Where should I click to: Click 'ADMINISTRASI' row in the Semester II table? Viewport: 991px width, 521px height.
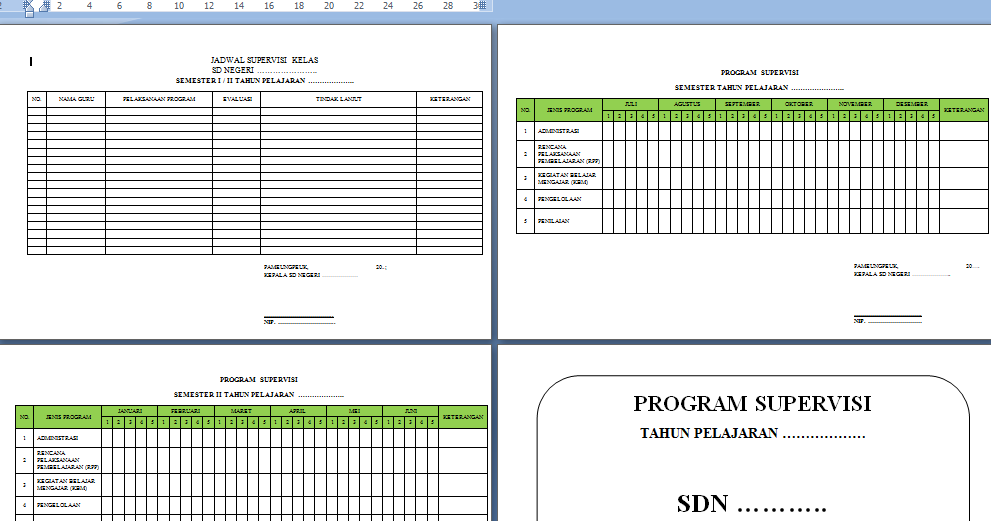click(x=58, y=438)
